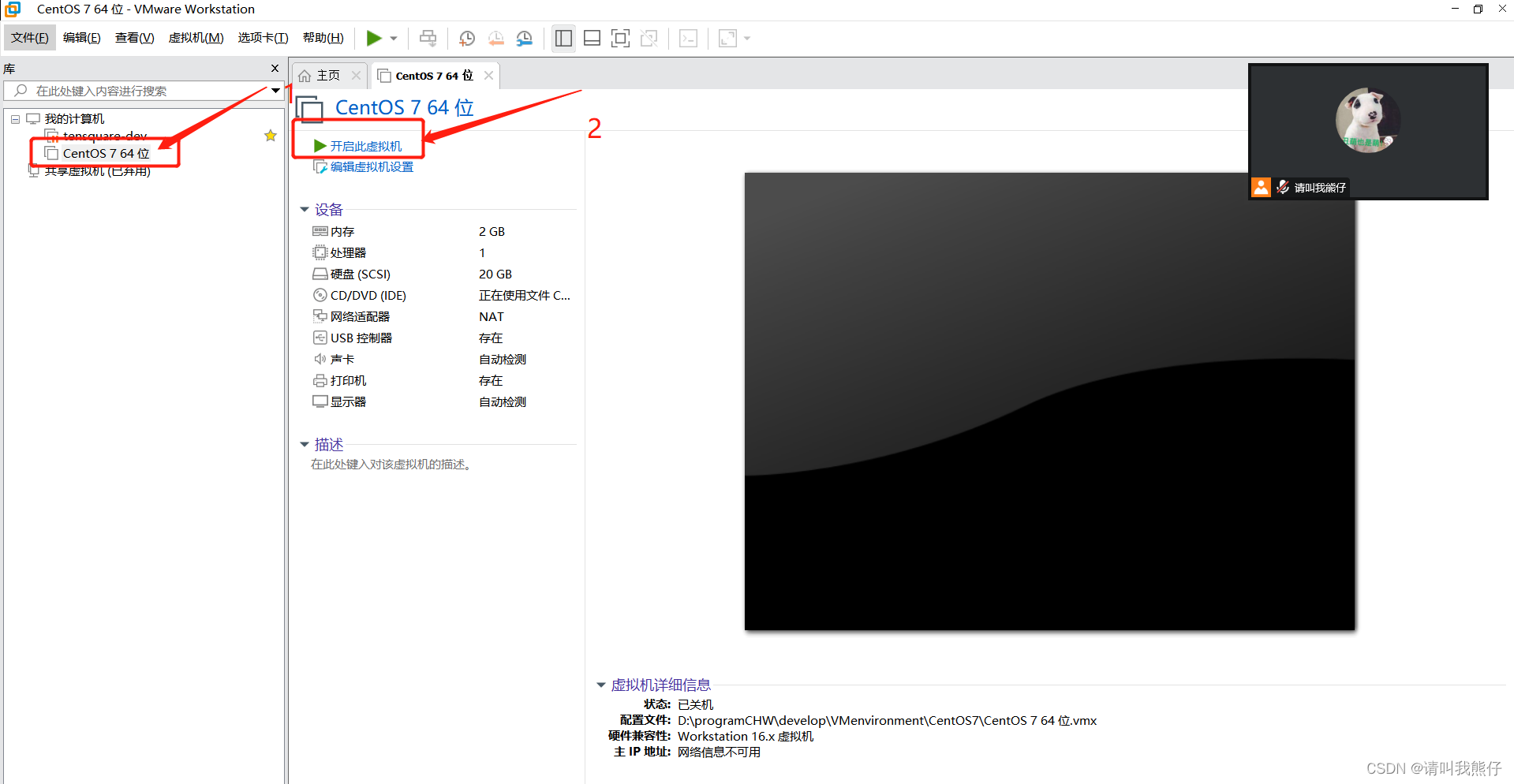
Task: Toggle the favorite star on tensquare-dev
Action: point(271,135)
